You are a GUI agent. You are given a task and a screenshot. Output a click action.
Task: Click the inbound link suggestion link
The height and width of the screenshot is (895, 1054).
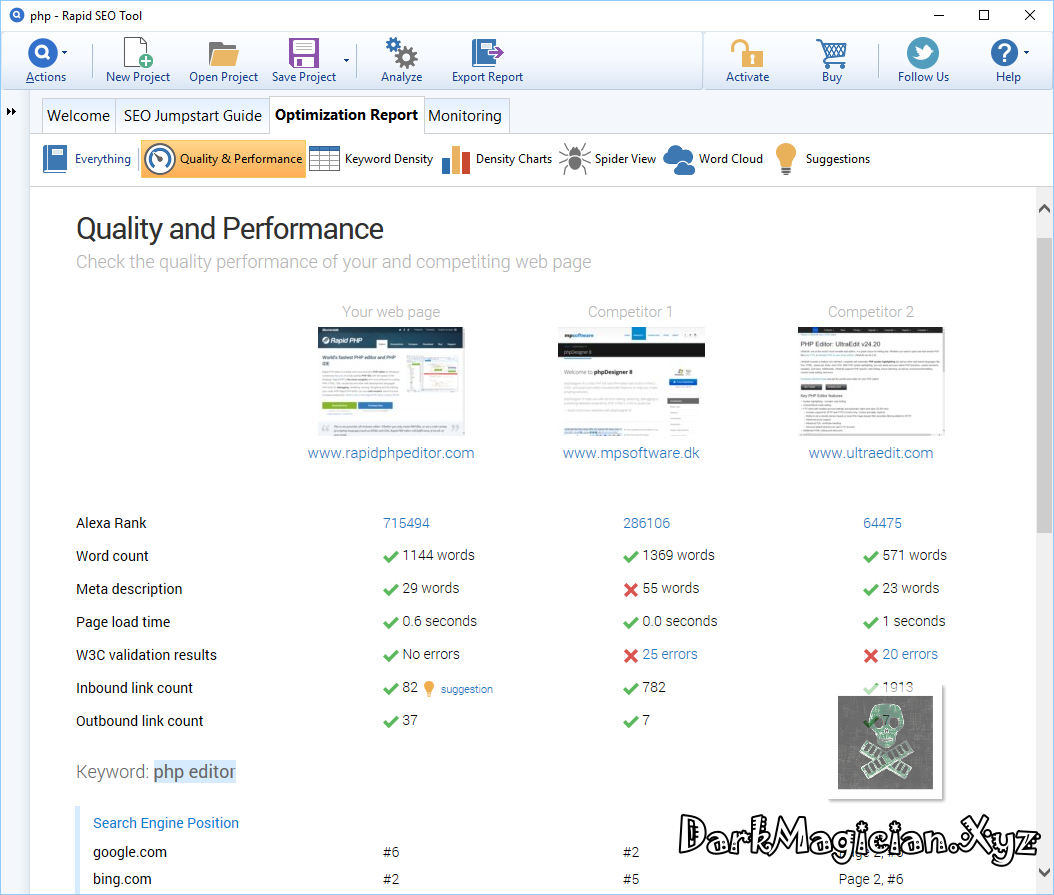467,689
